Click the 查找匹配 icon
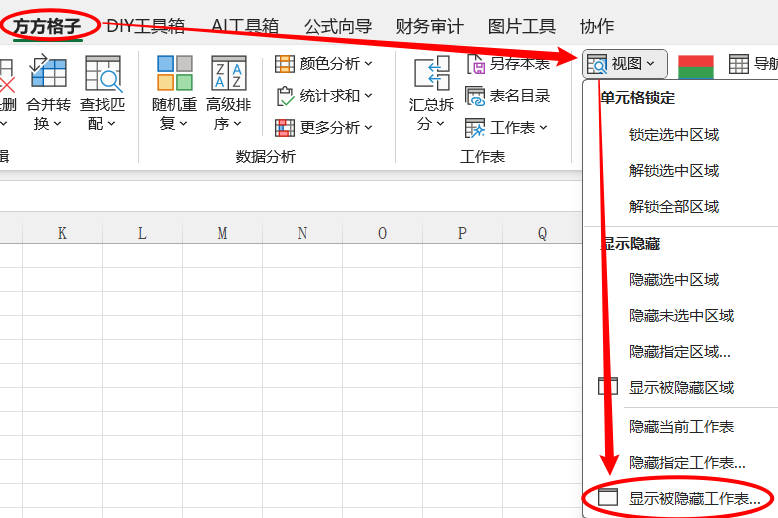Viewport: 778px width, 518px height. [x=103, y=73]
